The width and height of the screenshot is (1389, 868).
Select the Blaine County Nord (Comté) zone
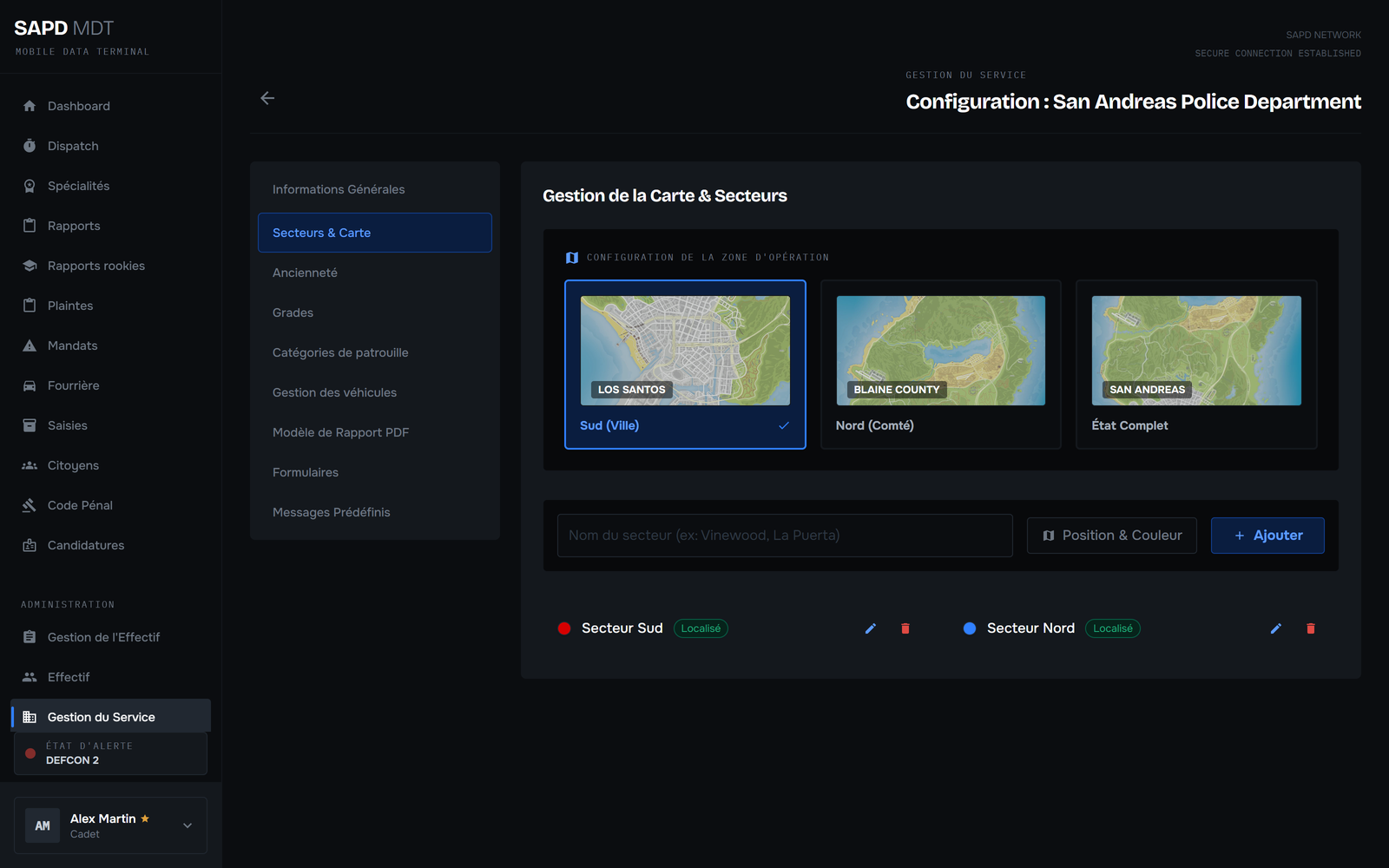coord(941,365)
